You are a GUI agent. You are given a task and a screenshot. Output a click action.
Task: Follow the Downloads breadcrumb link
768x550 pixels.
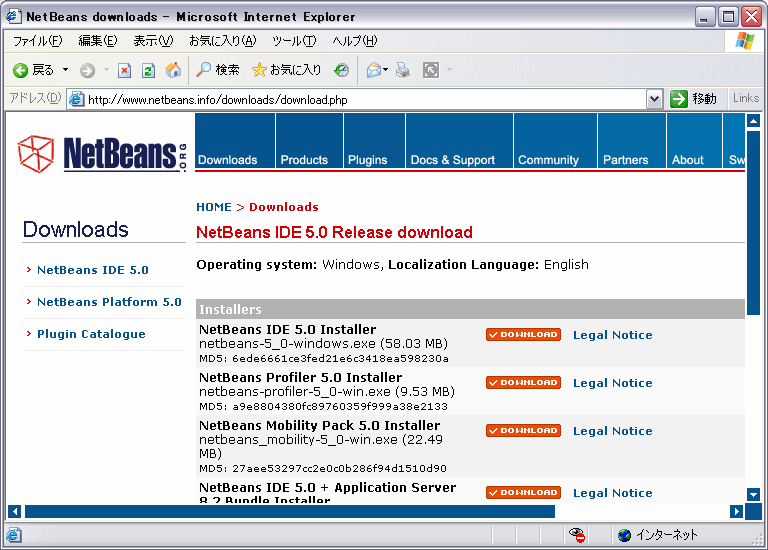point(284,207)
